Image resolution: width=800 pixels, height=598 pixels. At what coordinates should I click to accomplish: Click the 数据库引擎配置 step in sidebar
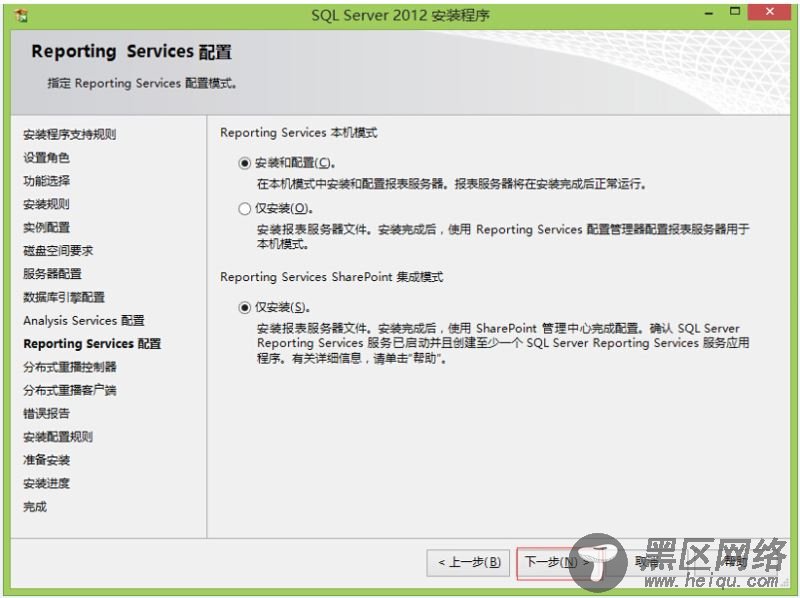63,297
